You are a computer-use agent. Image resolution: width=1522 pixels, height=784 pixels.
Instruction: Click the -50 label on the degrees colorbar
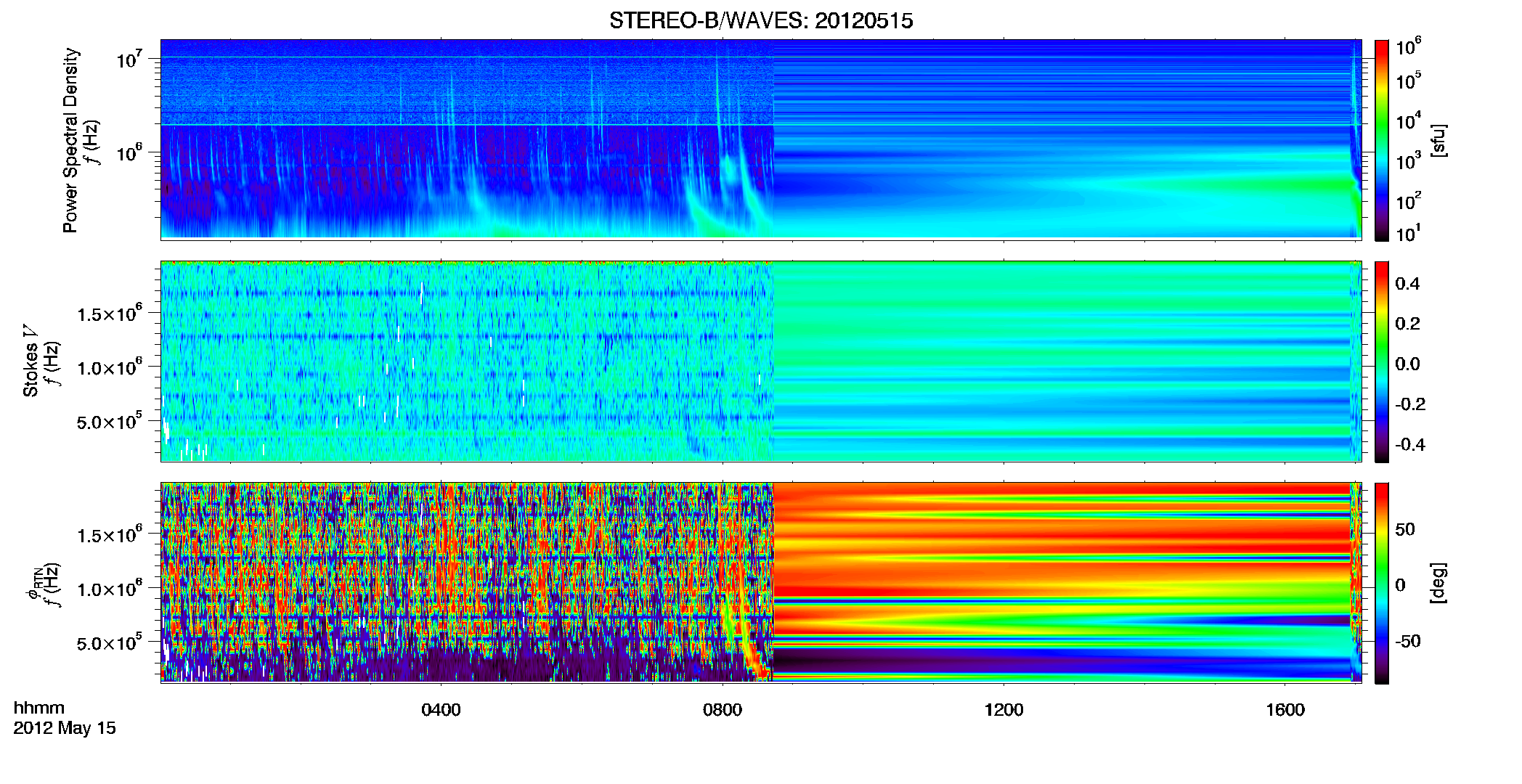(x=1407, y=641)
